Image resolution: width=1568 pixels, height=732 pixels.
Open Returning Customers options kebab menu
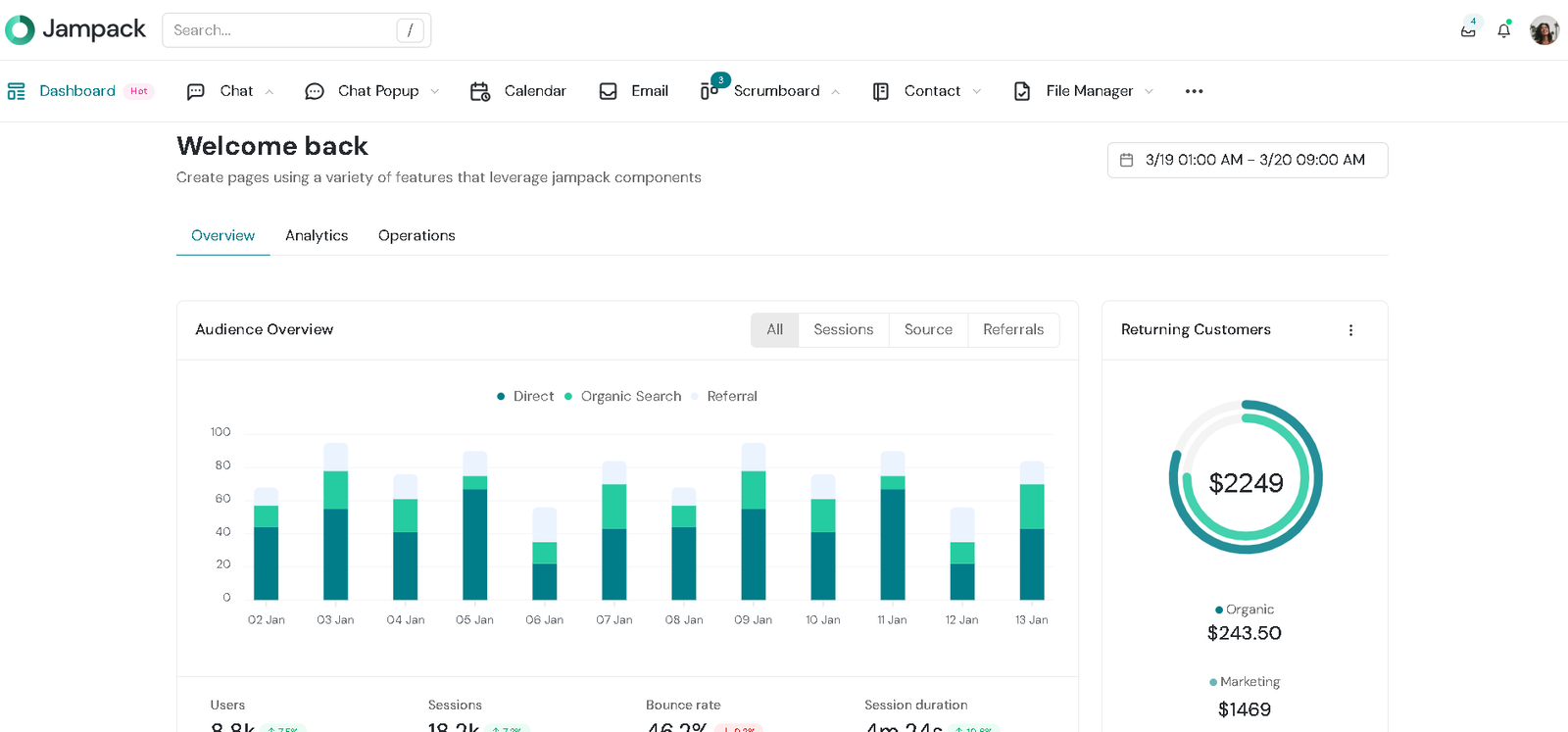pyautogui.click(x=1350, y=330)
